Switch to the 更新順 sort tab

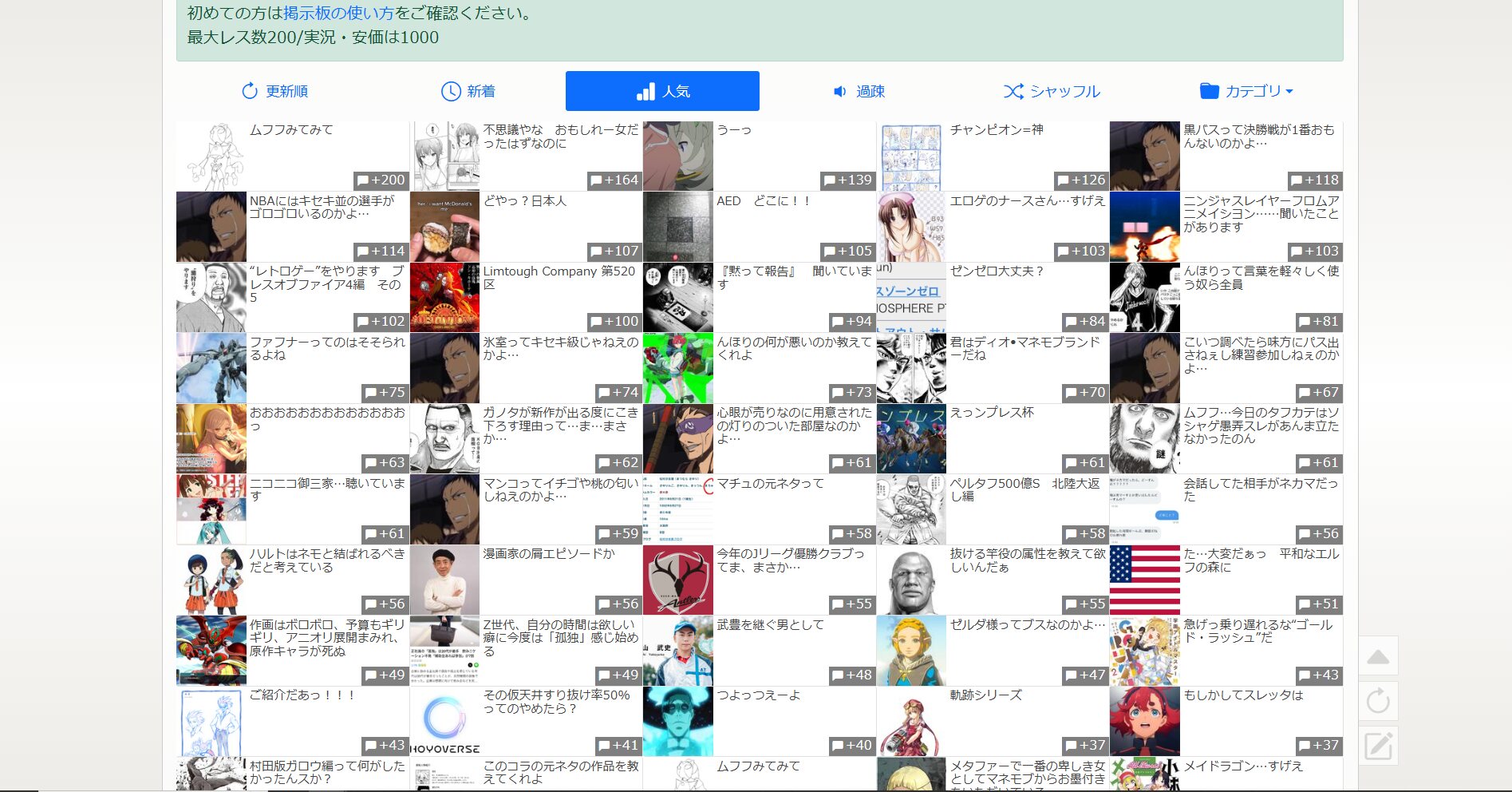[x=275, y=91]
